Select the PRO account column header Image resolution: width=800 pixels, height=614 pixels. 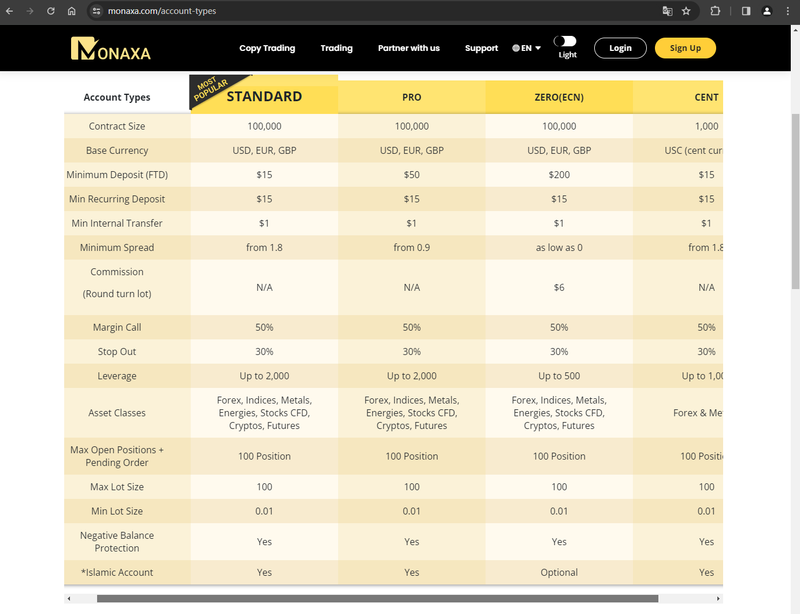412,97
